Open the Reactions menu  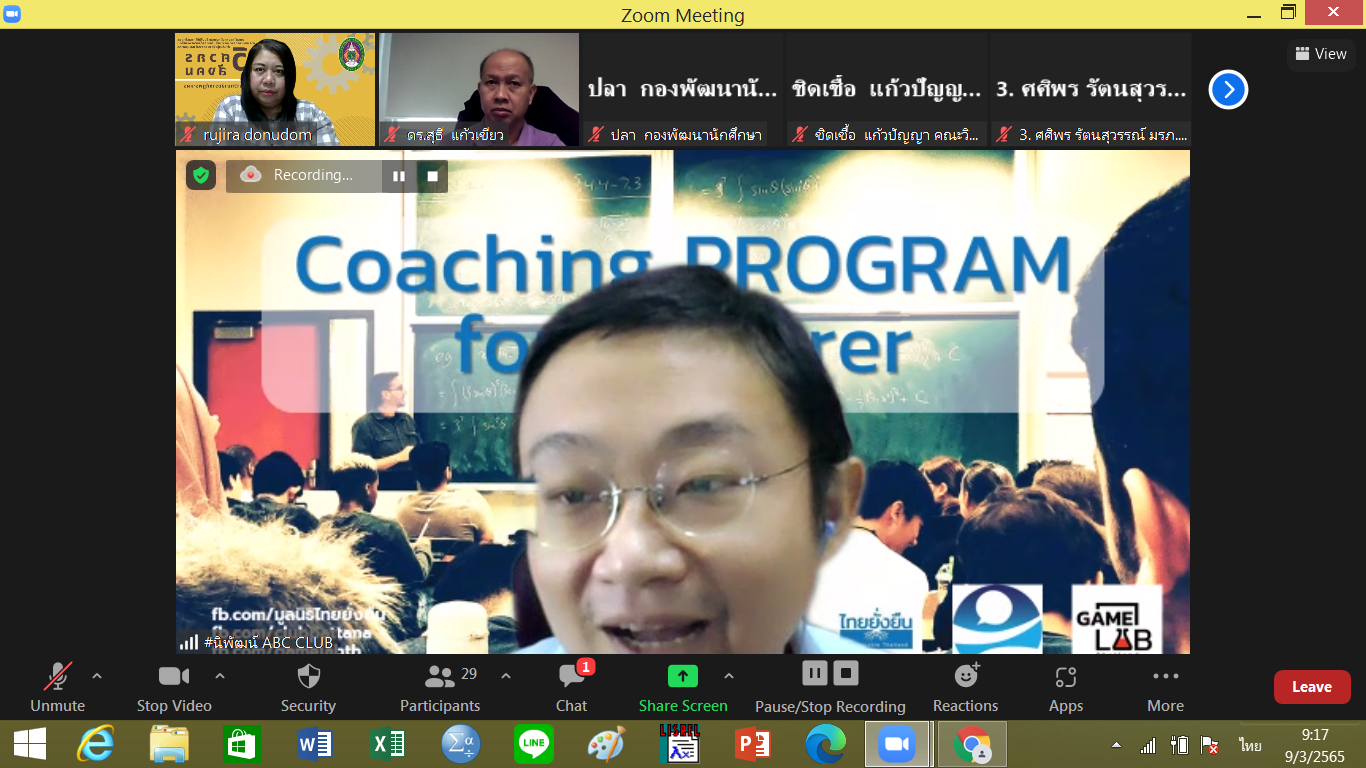[966, 688]
